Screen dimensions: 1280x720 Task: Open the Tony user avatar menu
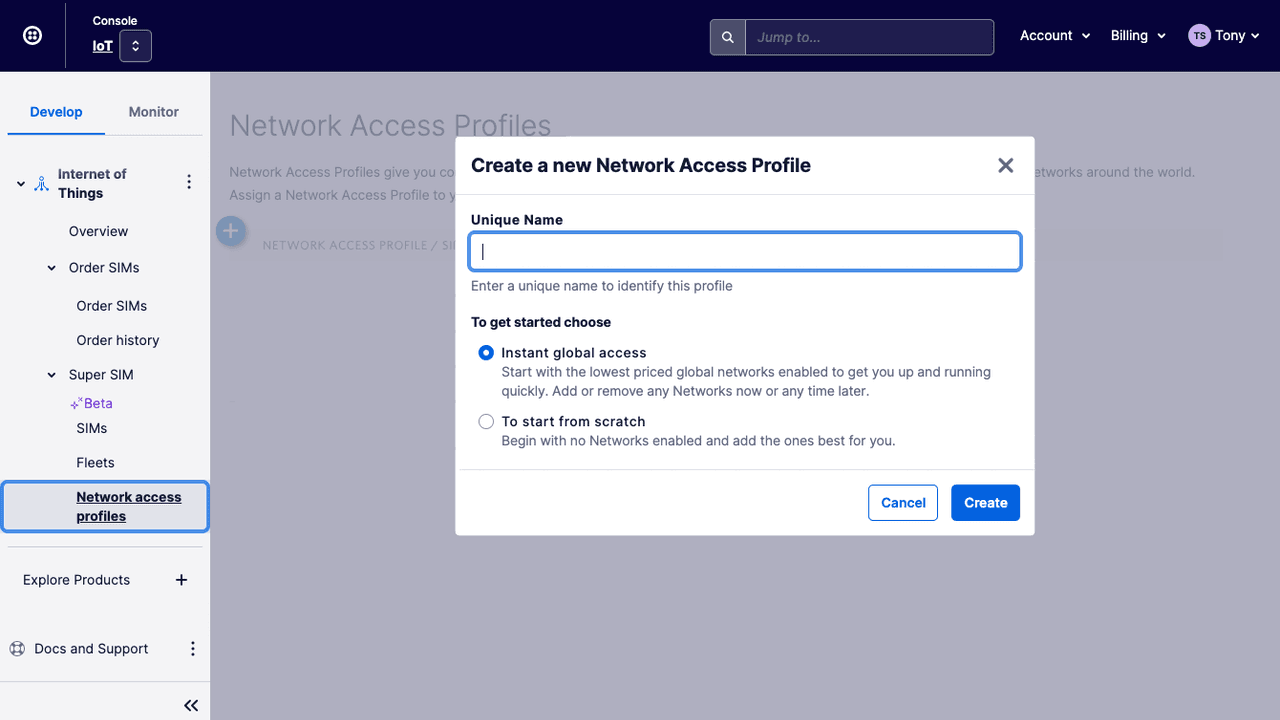point(1222,35)
